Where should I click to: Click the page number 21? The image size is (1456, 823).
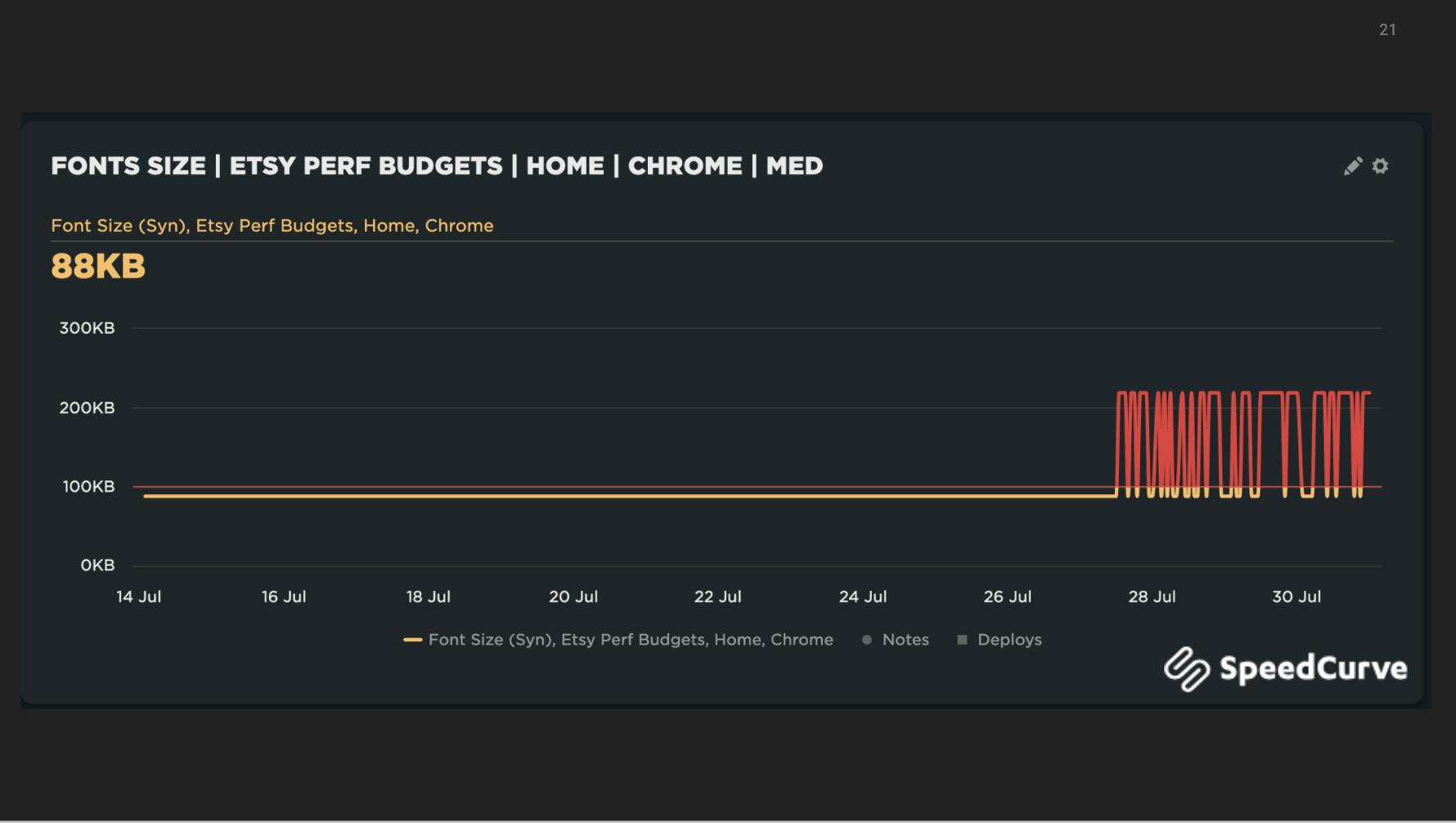click(x=1388, y=29)
